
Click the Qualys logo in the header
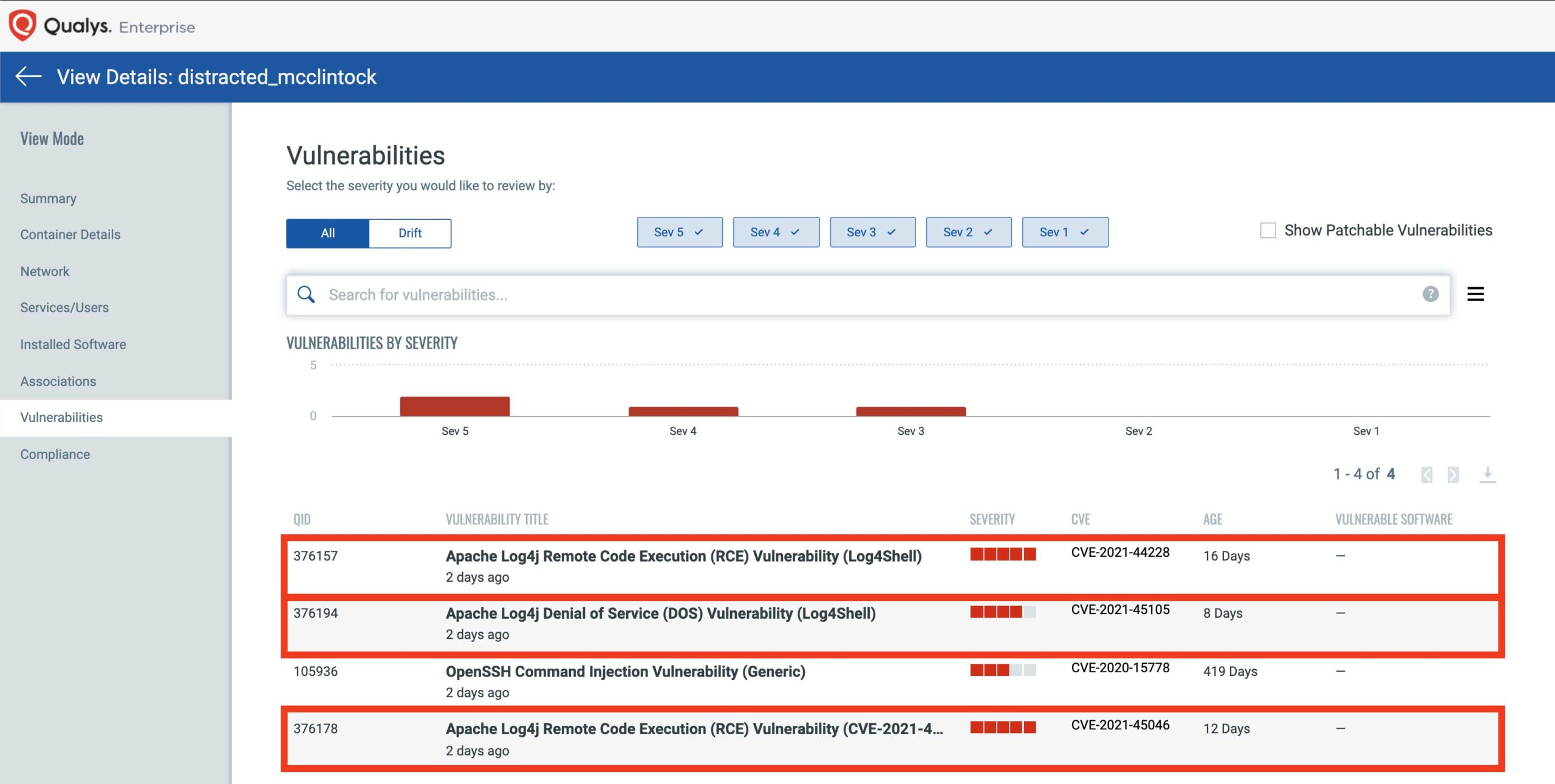tap(22, 26)
